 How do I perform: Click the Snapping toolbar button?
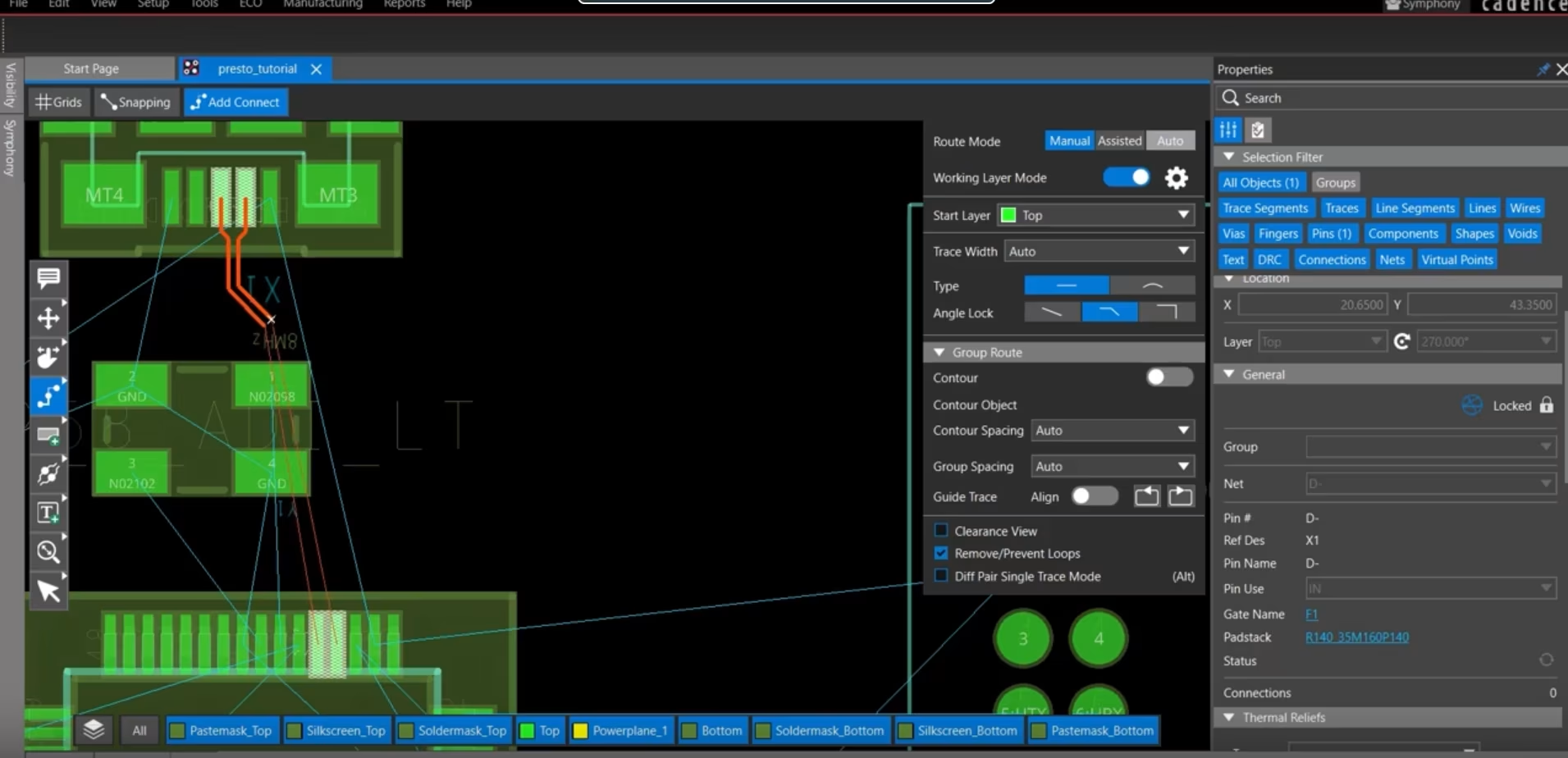[x=135, y=103]
